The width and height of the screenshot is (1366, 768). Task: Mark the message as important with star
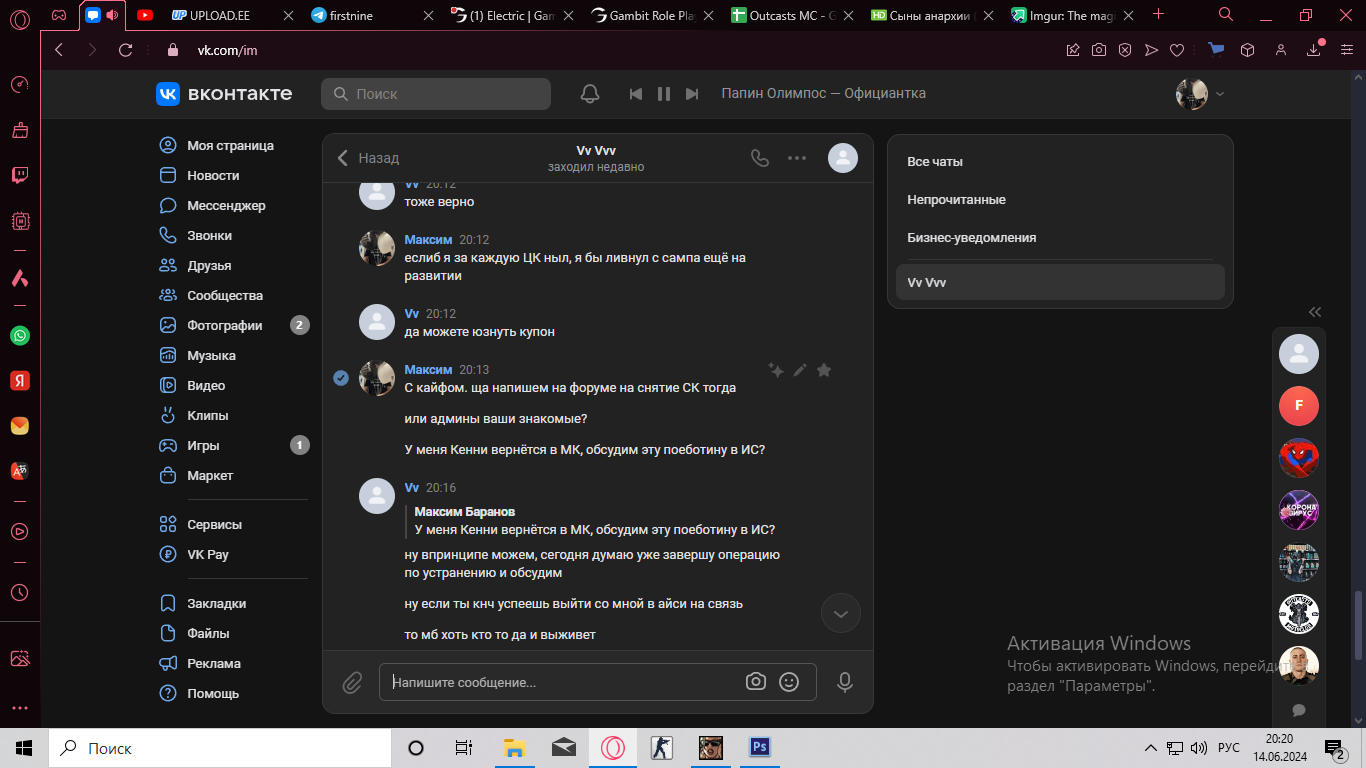point(824,370)
